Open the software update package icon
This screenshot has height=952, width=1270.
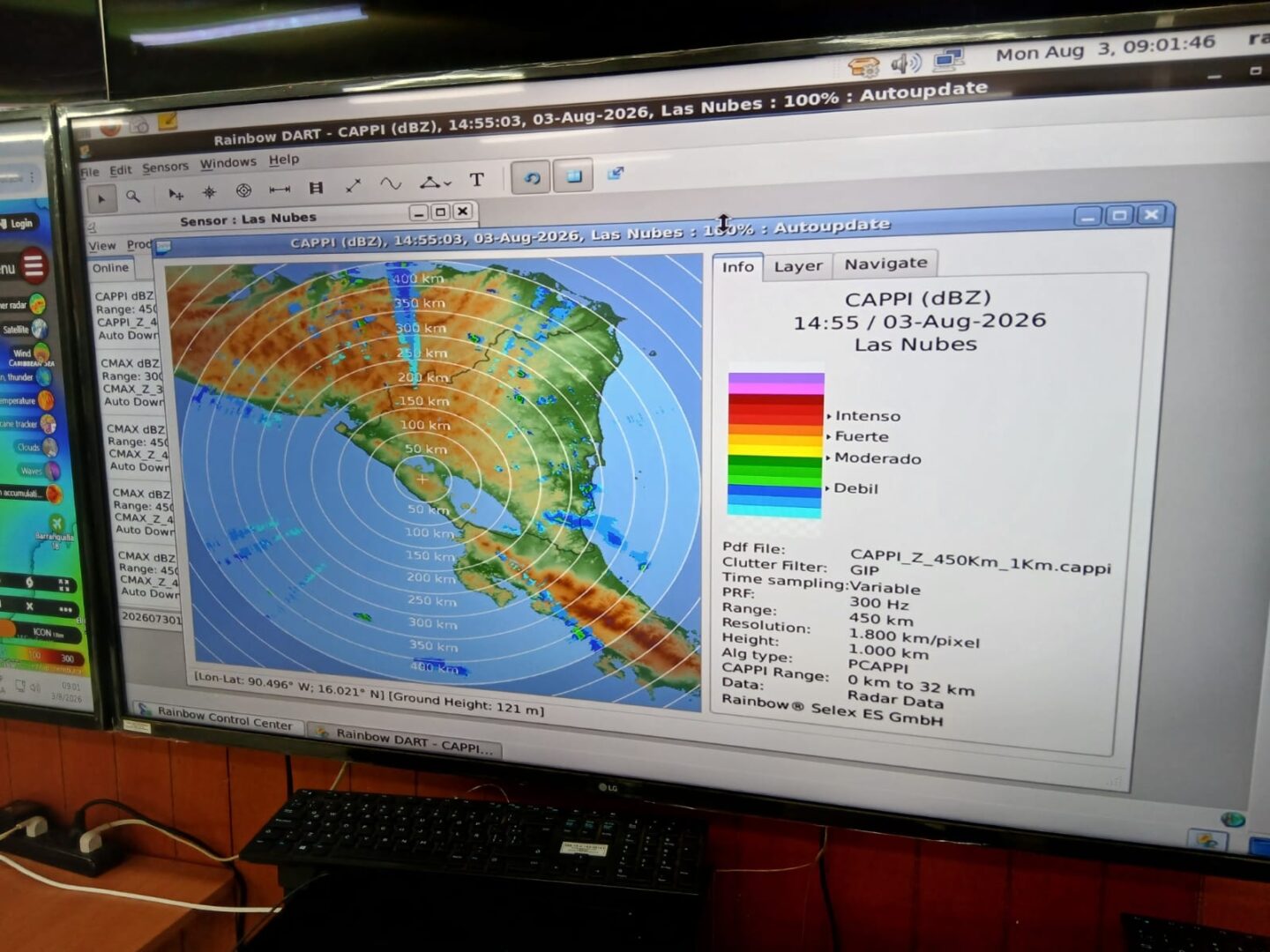click(864, 66)
